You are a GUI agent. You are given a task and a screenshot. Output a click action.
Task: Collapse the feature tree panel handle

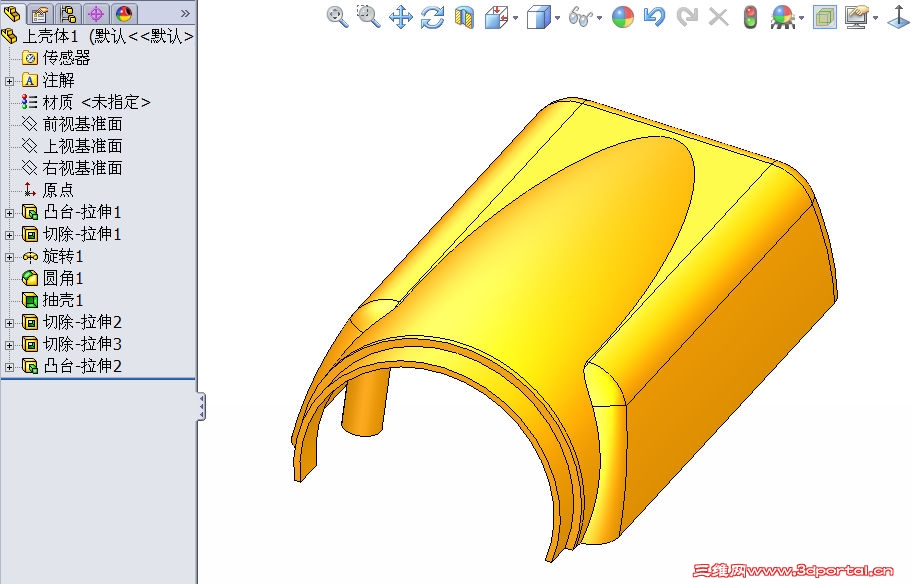tap(201, 406)
